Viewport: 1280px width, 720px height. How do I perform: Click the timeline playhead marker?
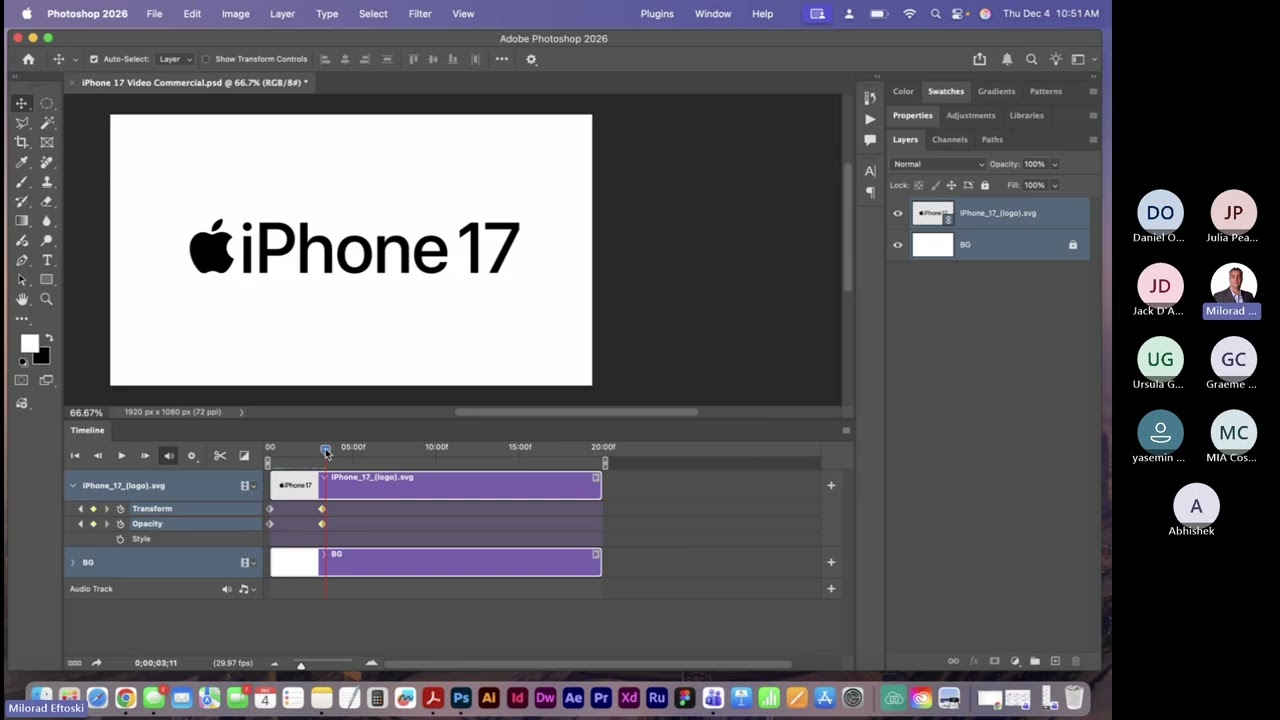tap(326, 450)
